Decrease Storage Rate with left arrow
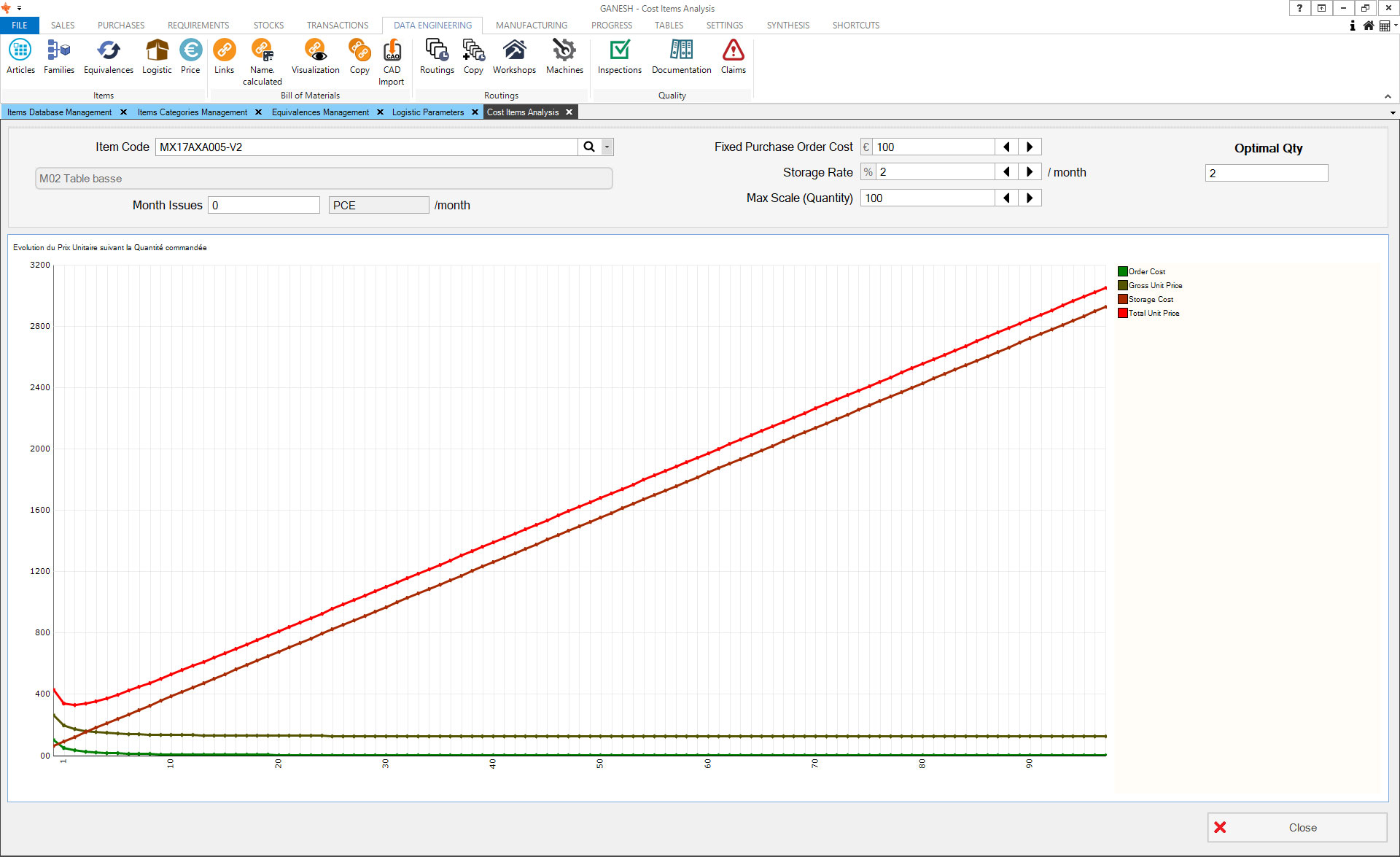 tap(1006, 172)
